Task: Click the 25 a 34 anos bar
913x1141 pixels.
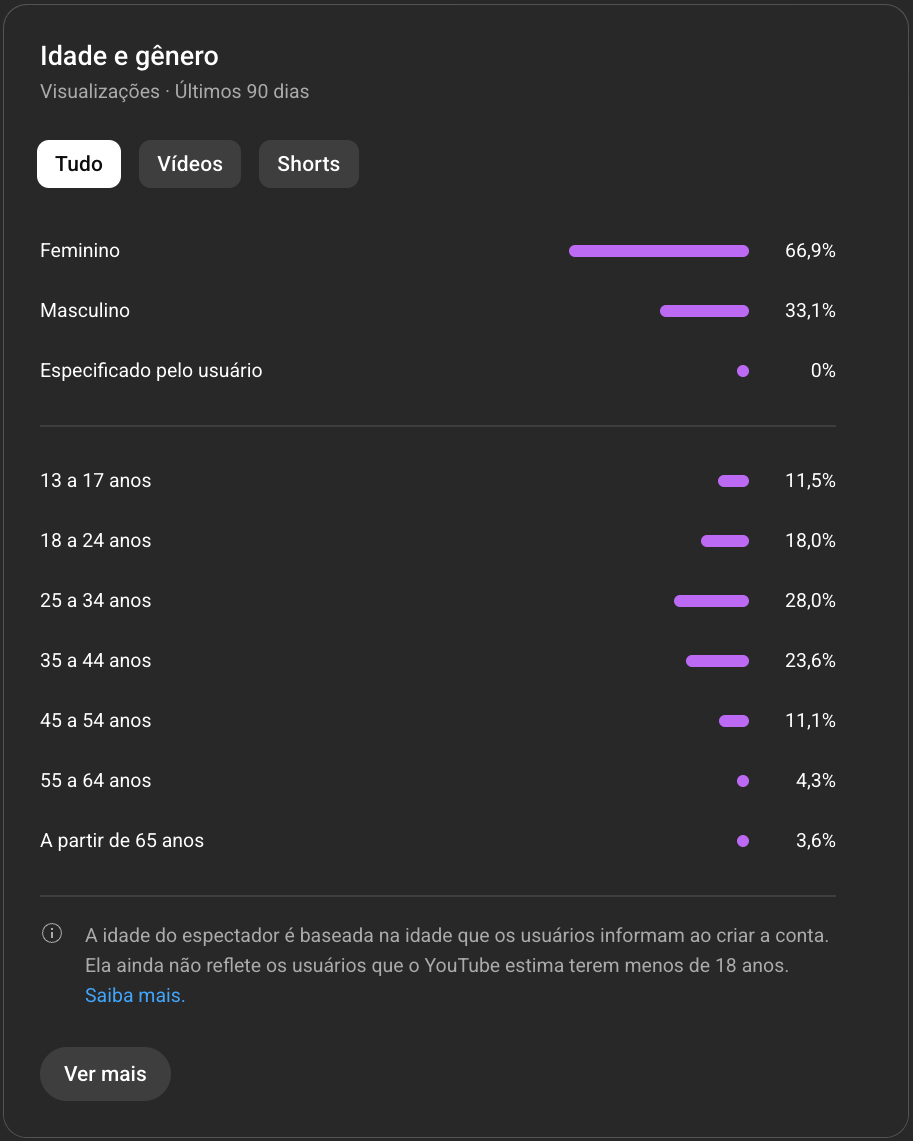Action: tap(711, 601)
